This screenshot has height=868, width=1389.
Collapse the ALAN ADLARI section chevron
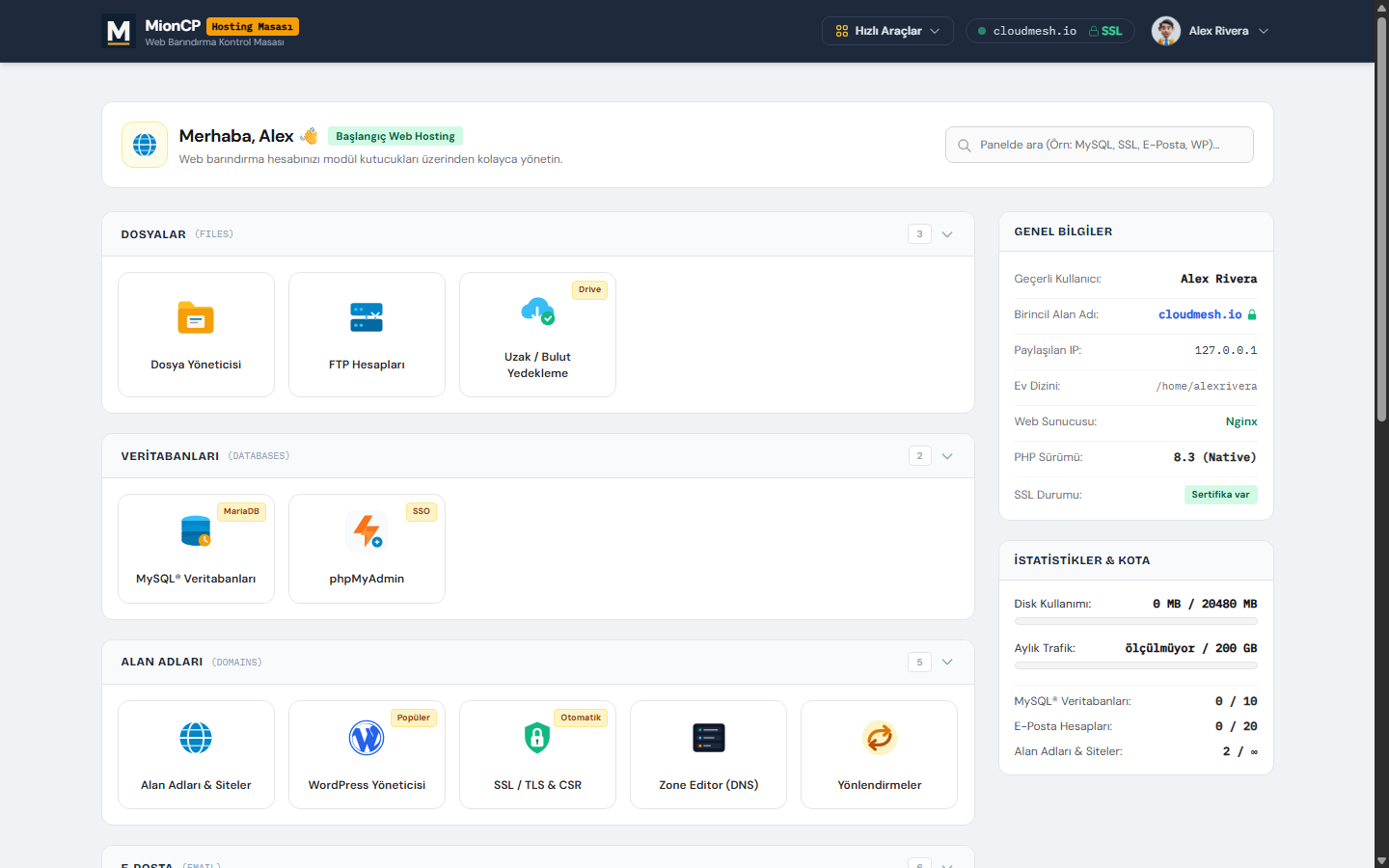tap(947, 662)
